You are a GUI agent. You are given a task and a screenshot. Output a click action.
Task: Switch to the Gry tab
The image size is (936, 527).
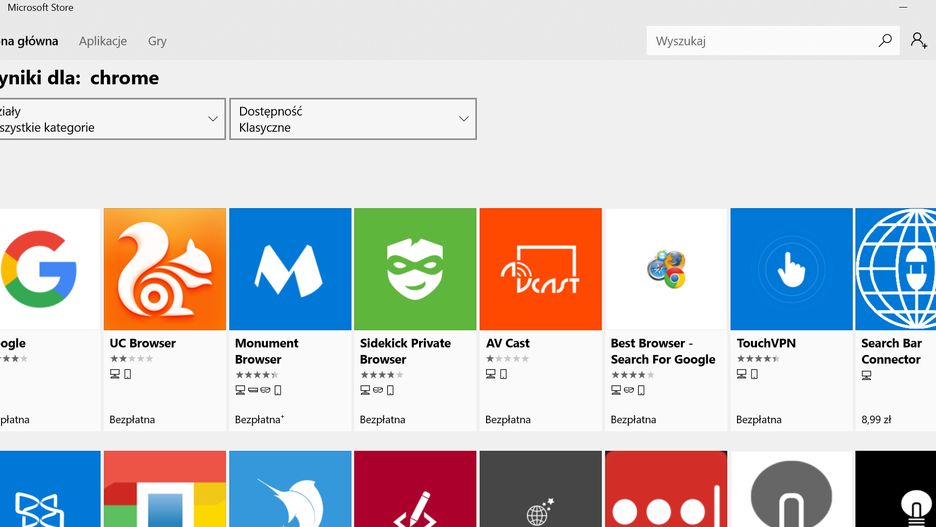point(157,41)
